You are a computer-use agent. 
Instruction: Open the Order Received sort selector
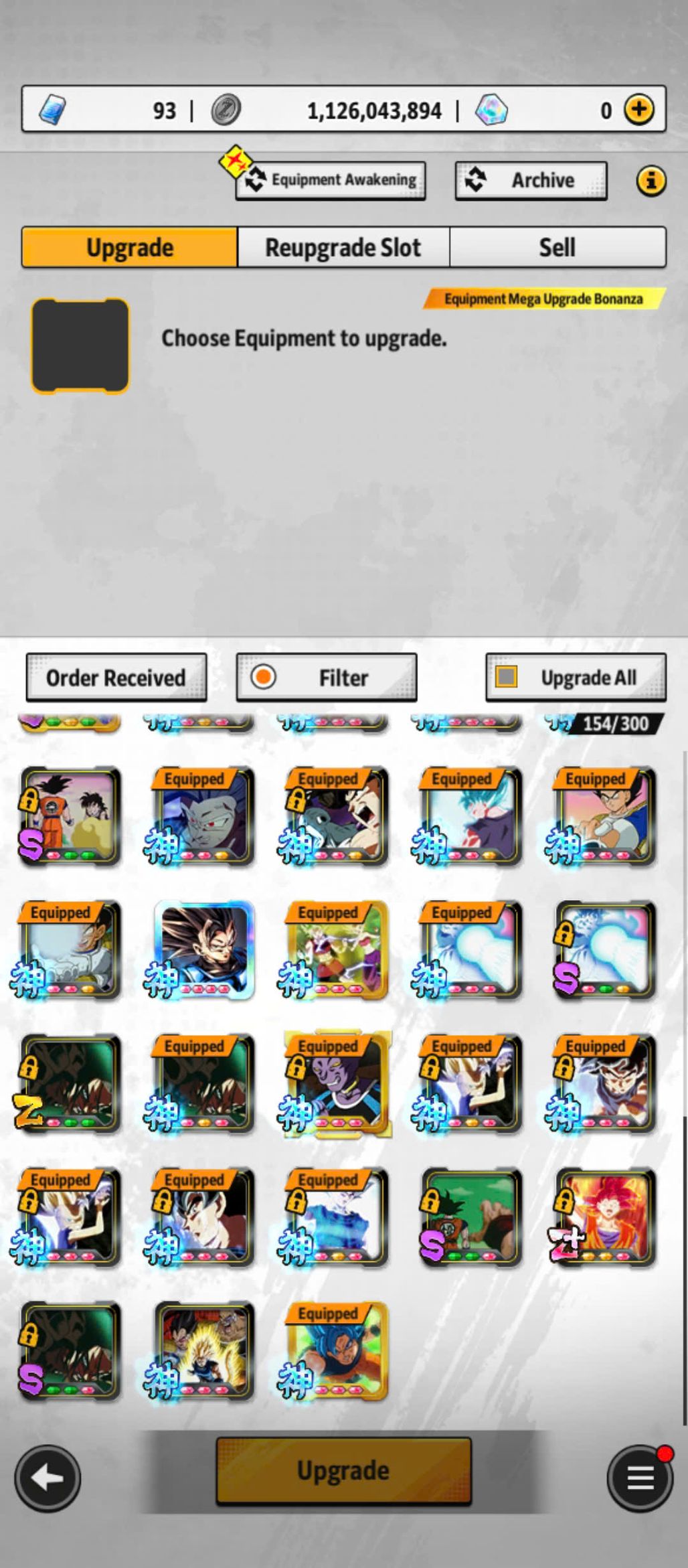pos(116,678)
